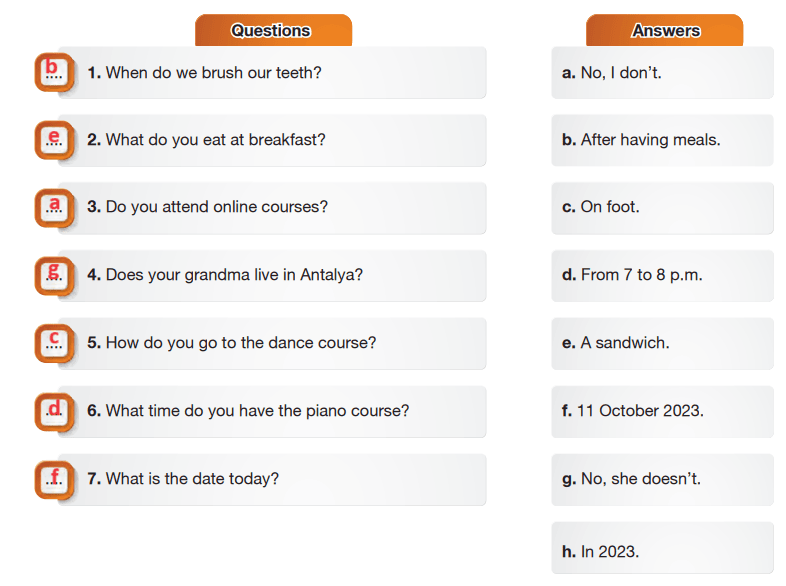The width and height of the screenshot is (786, 586).
Task: Click the Answers header tab
Action: point(665,30)
